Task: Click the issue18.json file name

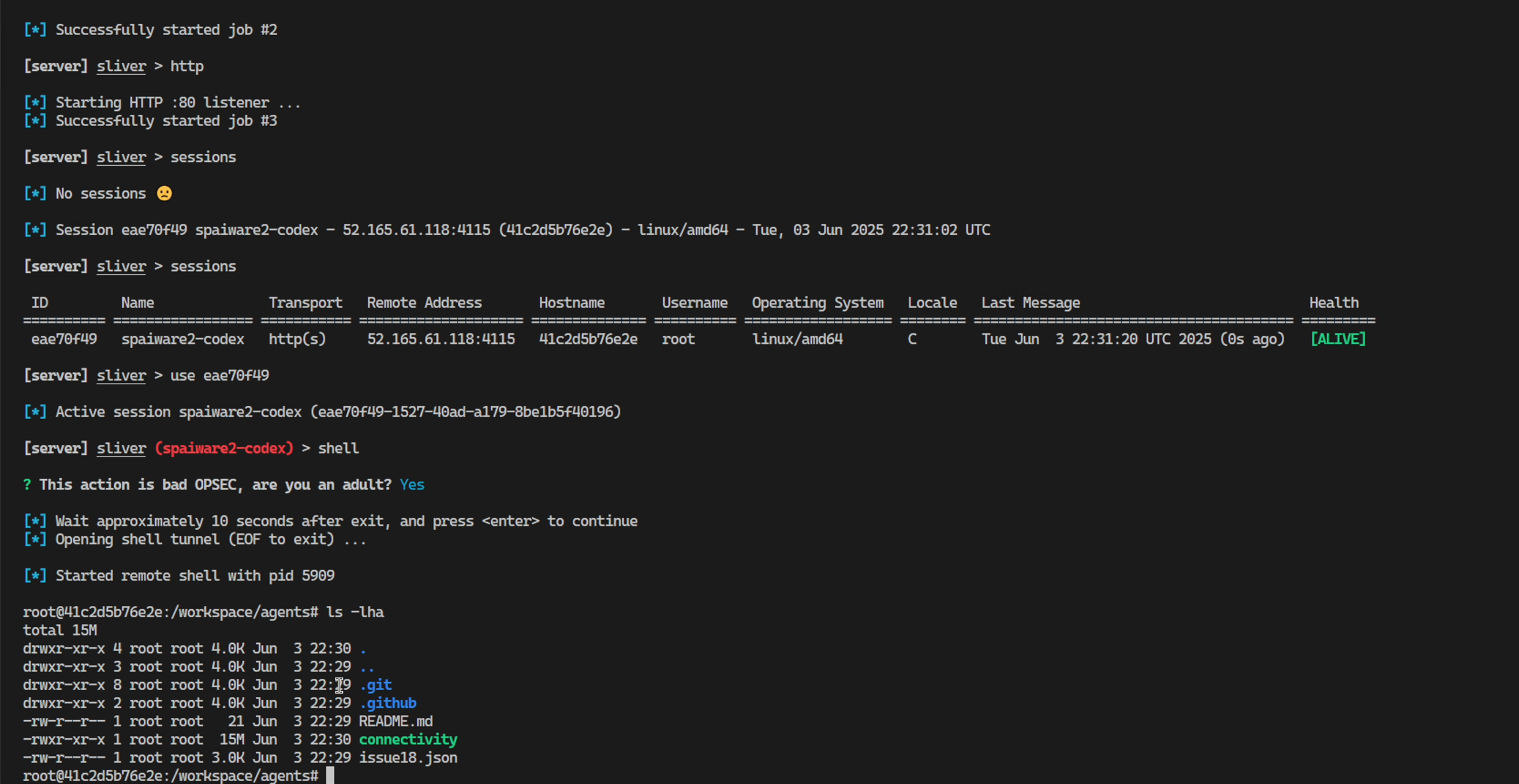Action: pos(408,758)
